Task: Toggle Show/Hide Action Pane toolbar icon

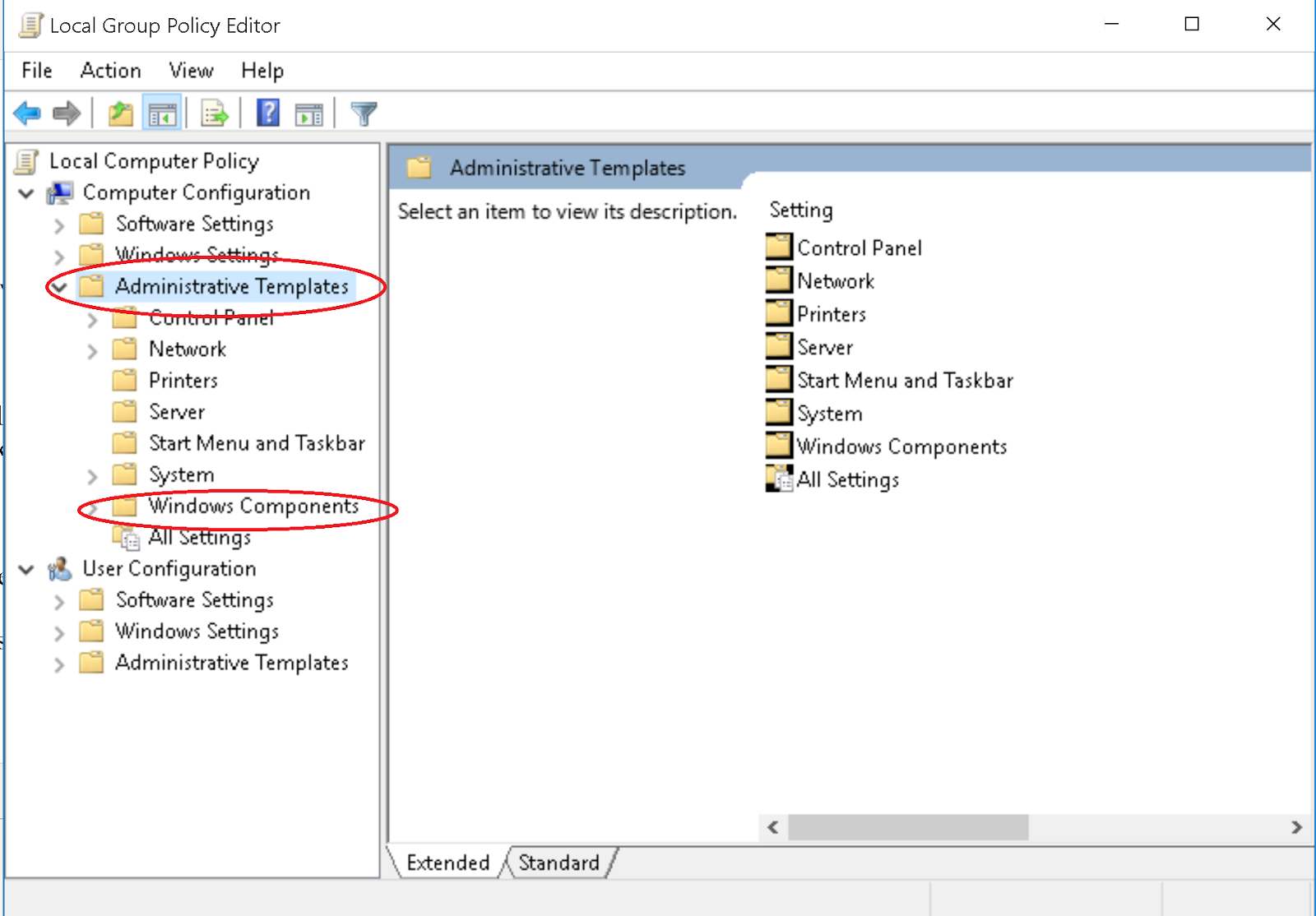Action: 309,113
